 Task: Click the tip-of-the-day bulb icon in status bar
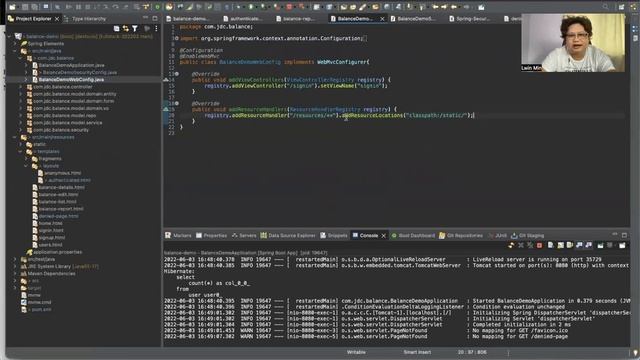tap(635, 353)
